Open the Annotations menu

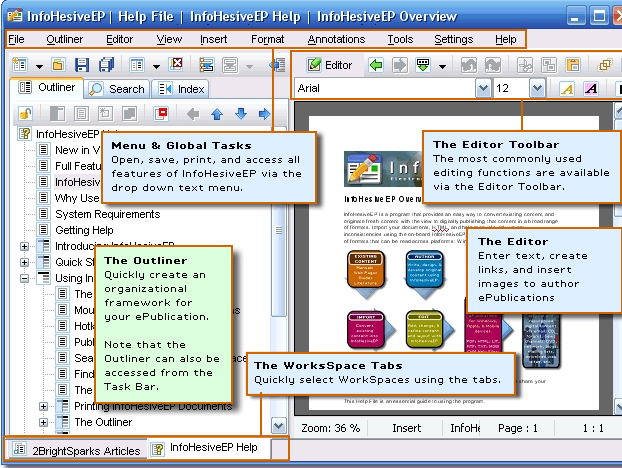pyautogui.click(x=336, y=39)
